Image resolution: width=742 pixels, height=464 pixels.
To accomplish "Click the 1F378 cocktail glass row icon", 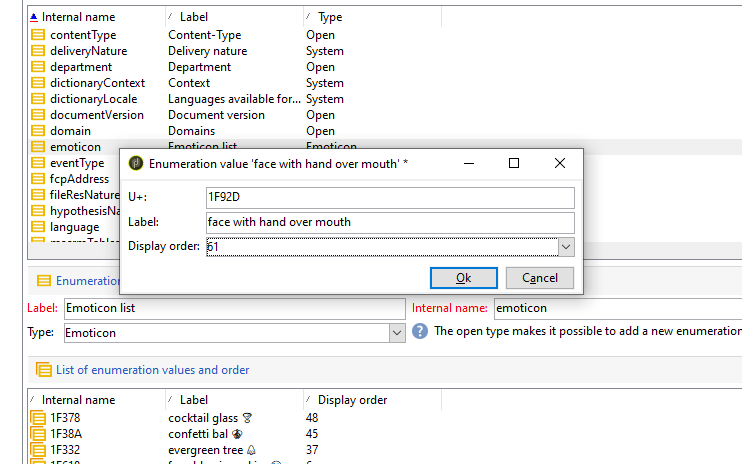I will (x=38, y=418).
